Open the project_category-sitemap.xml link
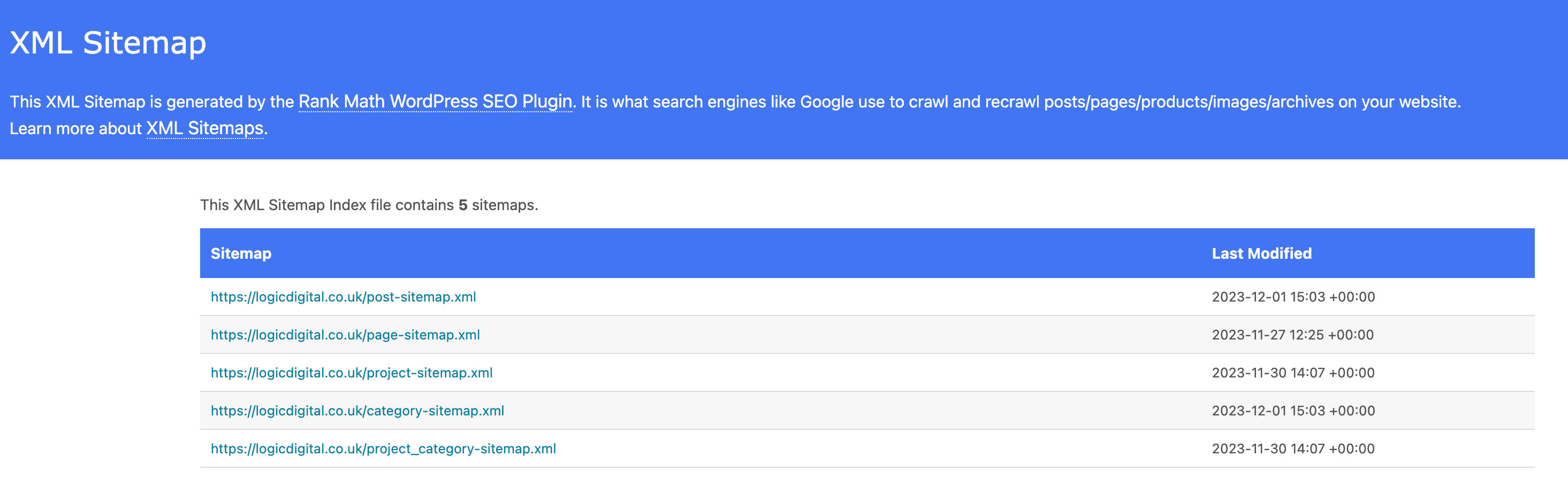 [x=384, y=449]
